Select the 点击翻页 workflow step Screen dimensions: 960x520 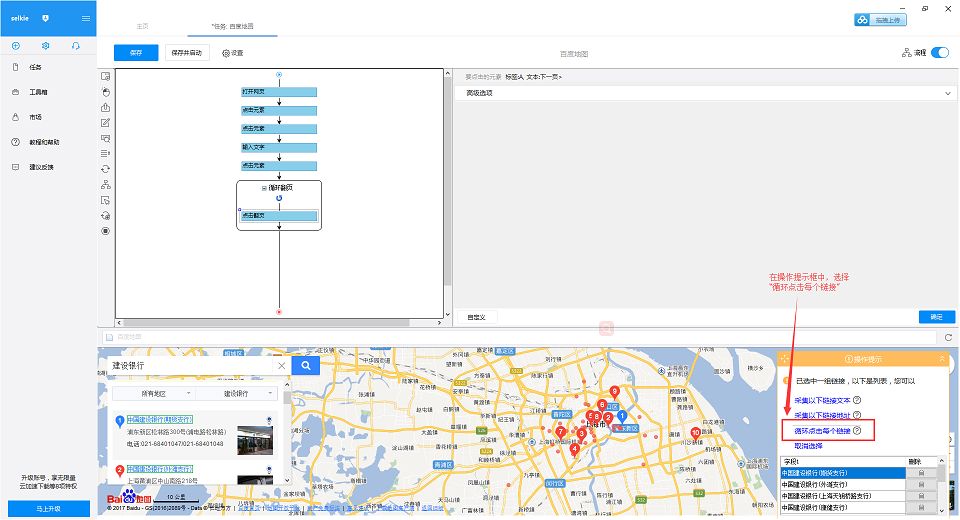pyautogui.click(x=279, y=216)
